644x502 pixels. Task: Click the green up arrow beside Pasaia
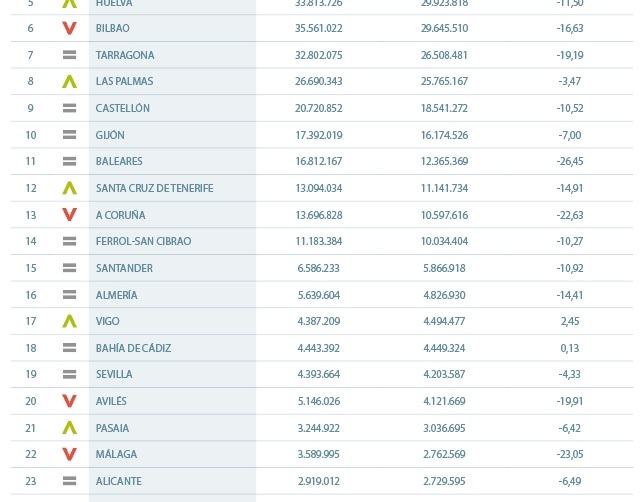coord(70,428)
